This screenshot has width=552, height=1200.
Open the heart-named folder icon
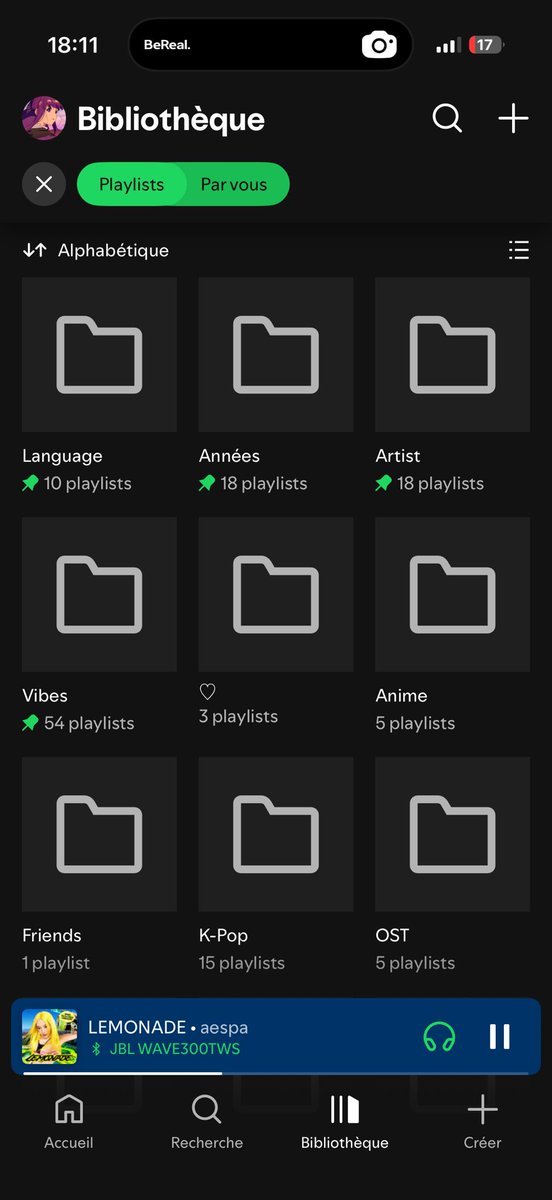276,595
